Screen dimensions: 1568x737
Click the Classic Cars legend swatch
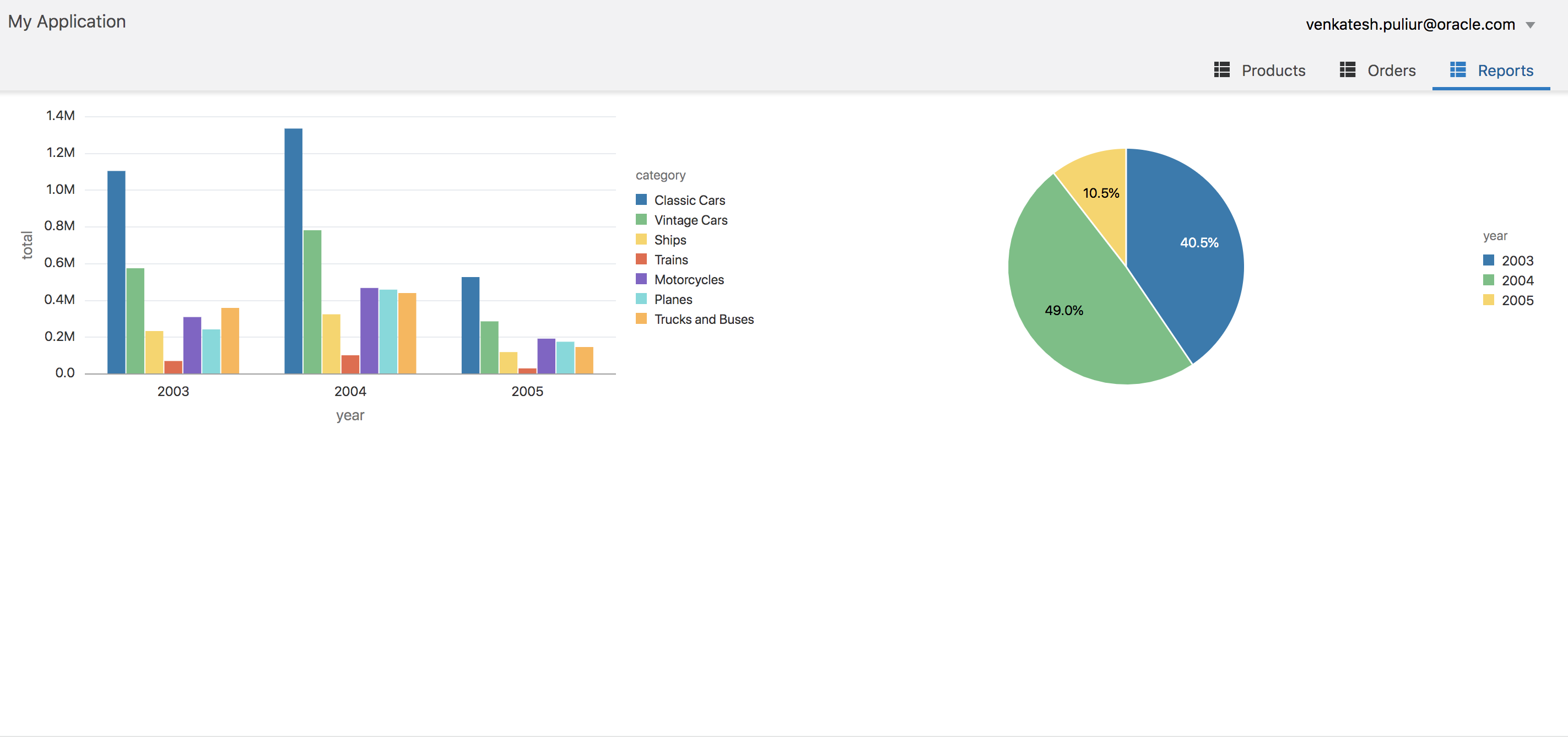pyautogui.click(x=641, y=199)
